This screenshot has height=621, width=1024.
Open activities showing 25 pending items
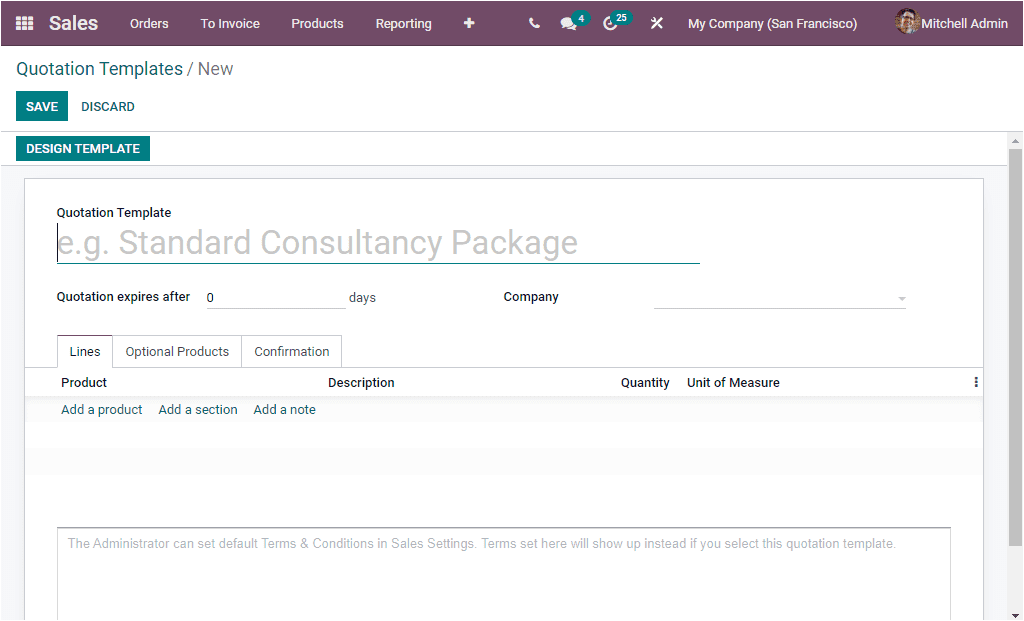click(x=610, y=23)
